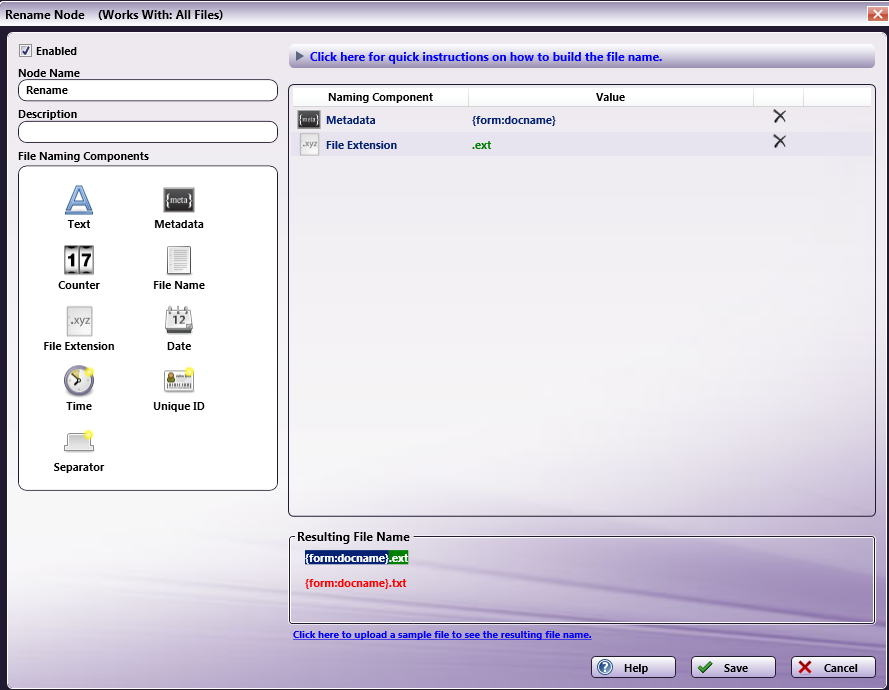Click the .ext value cell
The width and height of the screenshot is (889, 690).
click(x=481, y=145)
